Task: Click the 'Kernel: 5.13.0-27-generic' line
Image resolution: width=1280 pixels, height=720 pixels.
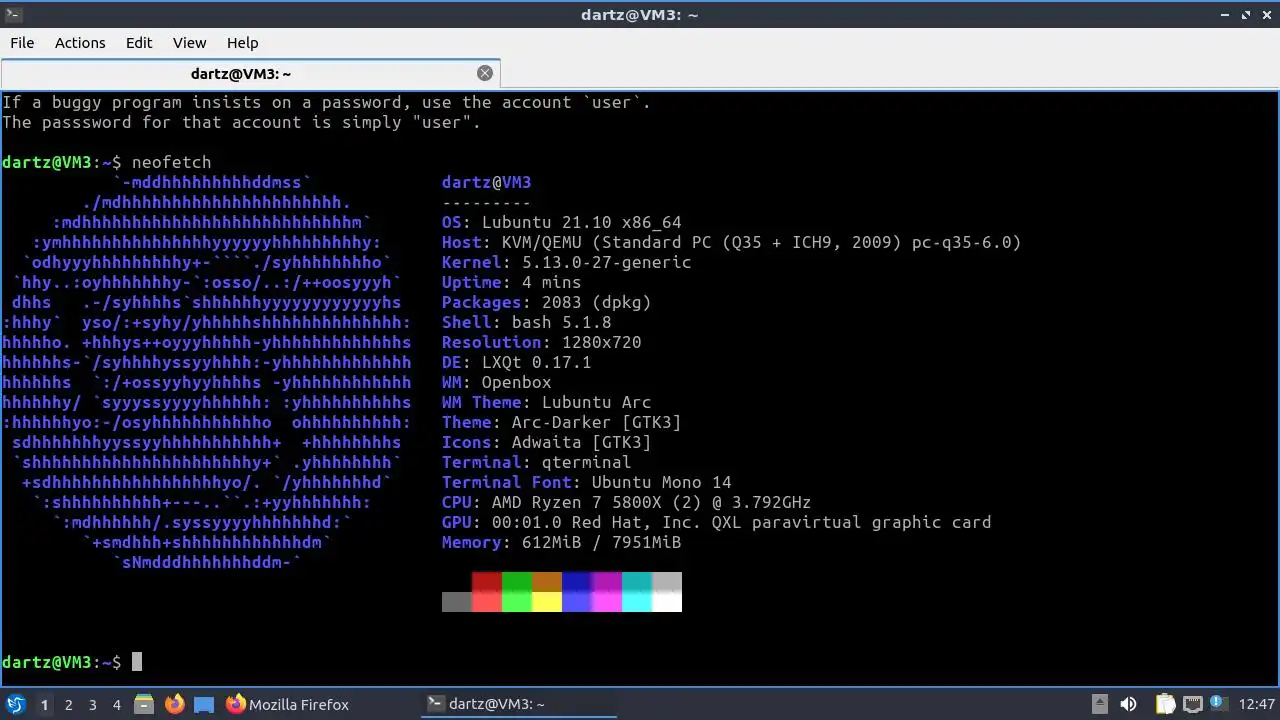Action: coord(567,262)
